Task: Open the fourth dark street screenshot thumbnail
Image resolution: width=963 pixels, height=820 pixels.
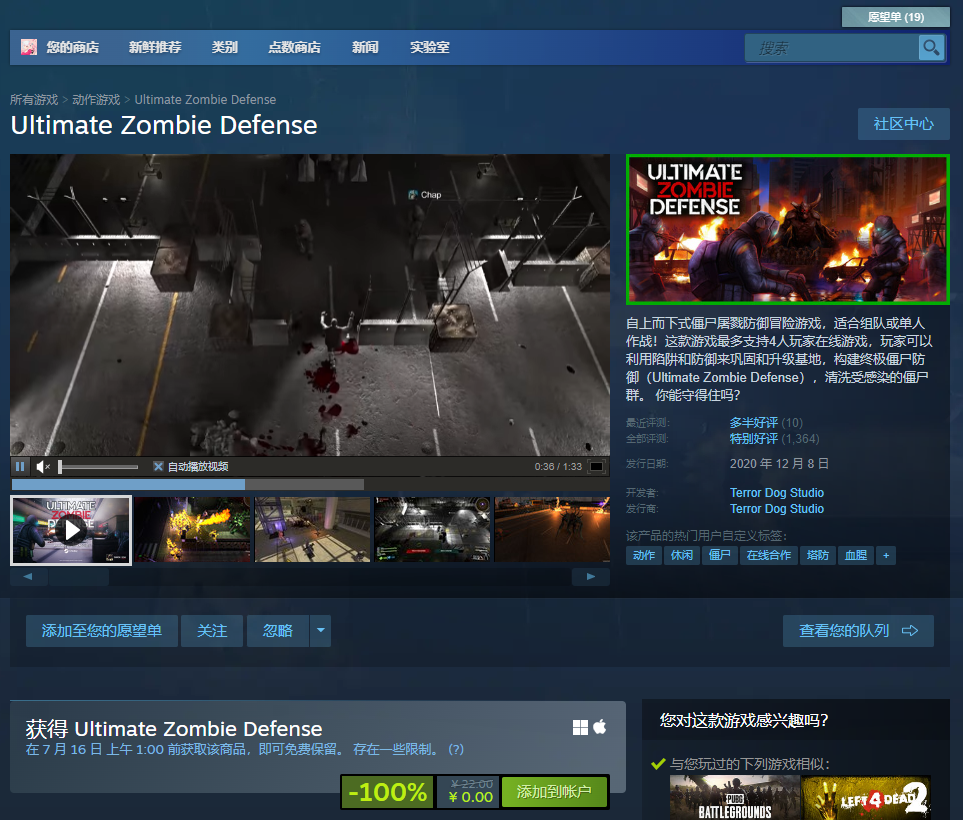Action: [x=432, y=530]
